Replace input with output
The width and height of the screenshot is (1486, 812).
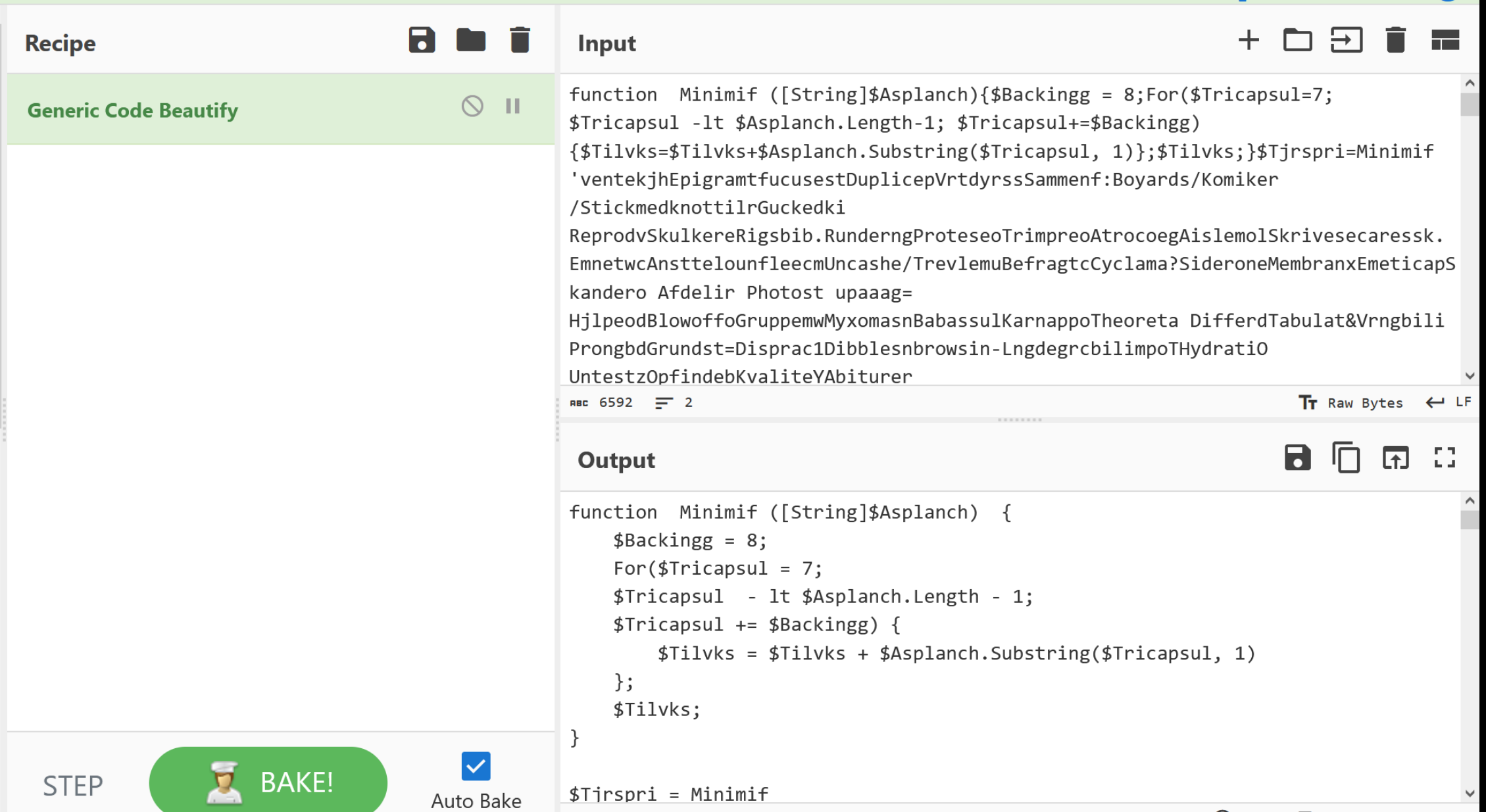[x=1395, y=458]
